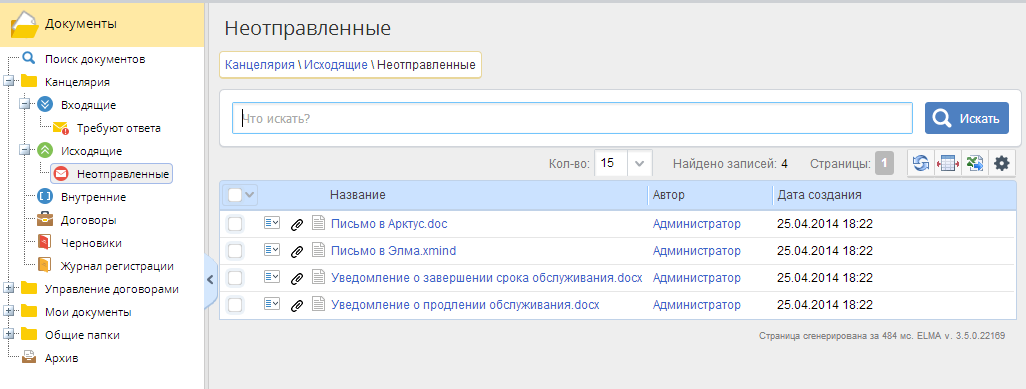Click paperclip icon for Письмо в Элма.xmind
The height and width of the screenshot is (389, 1026).
(x=296, y=251)
